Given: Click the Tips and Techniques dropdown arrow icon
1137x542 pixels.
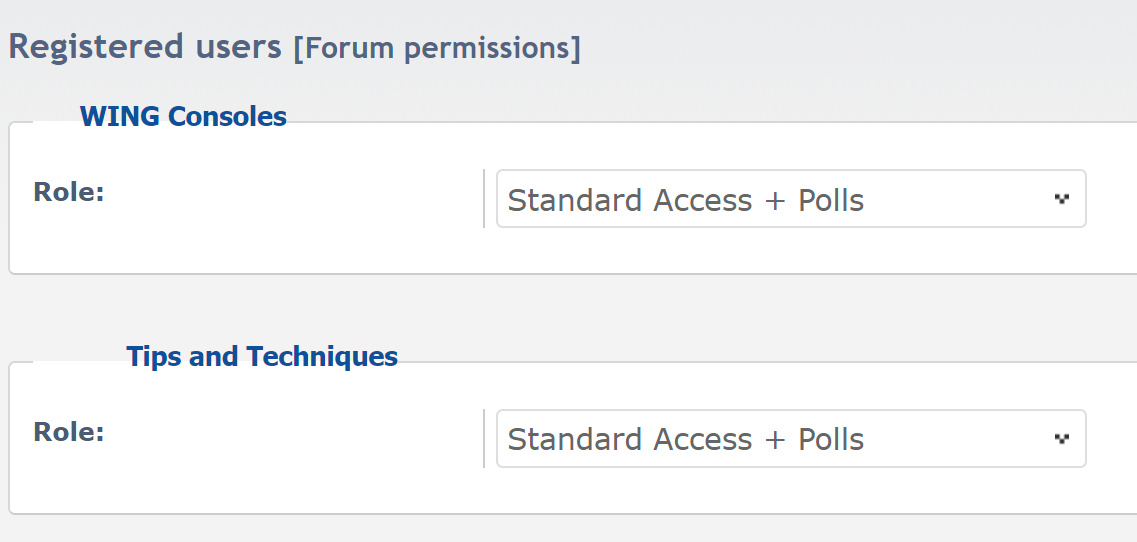Looking at the screenshot, I should coord(1061,438).
